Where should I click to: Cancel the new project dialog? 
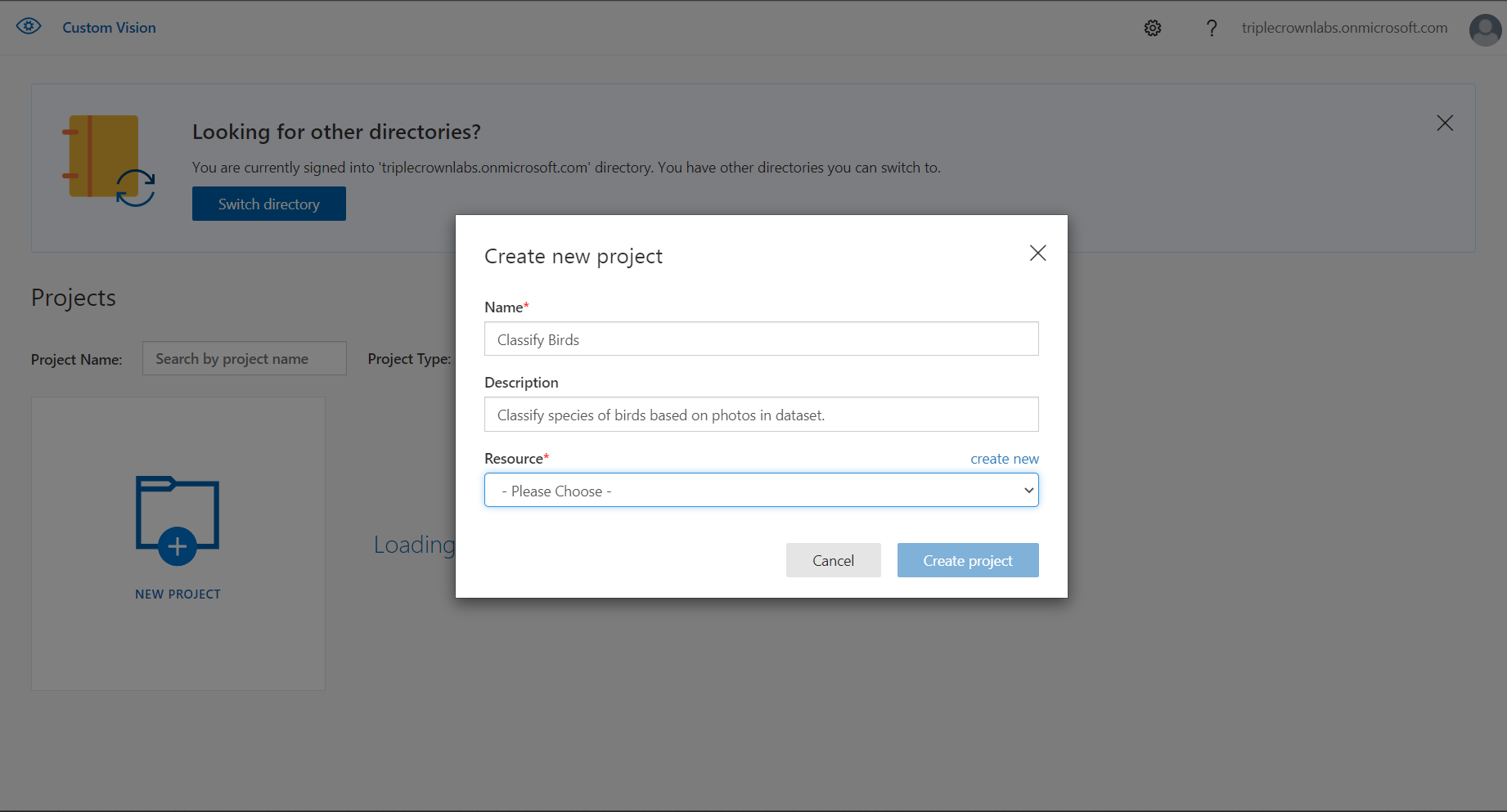833,560
